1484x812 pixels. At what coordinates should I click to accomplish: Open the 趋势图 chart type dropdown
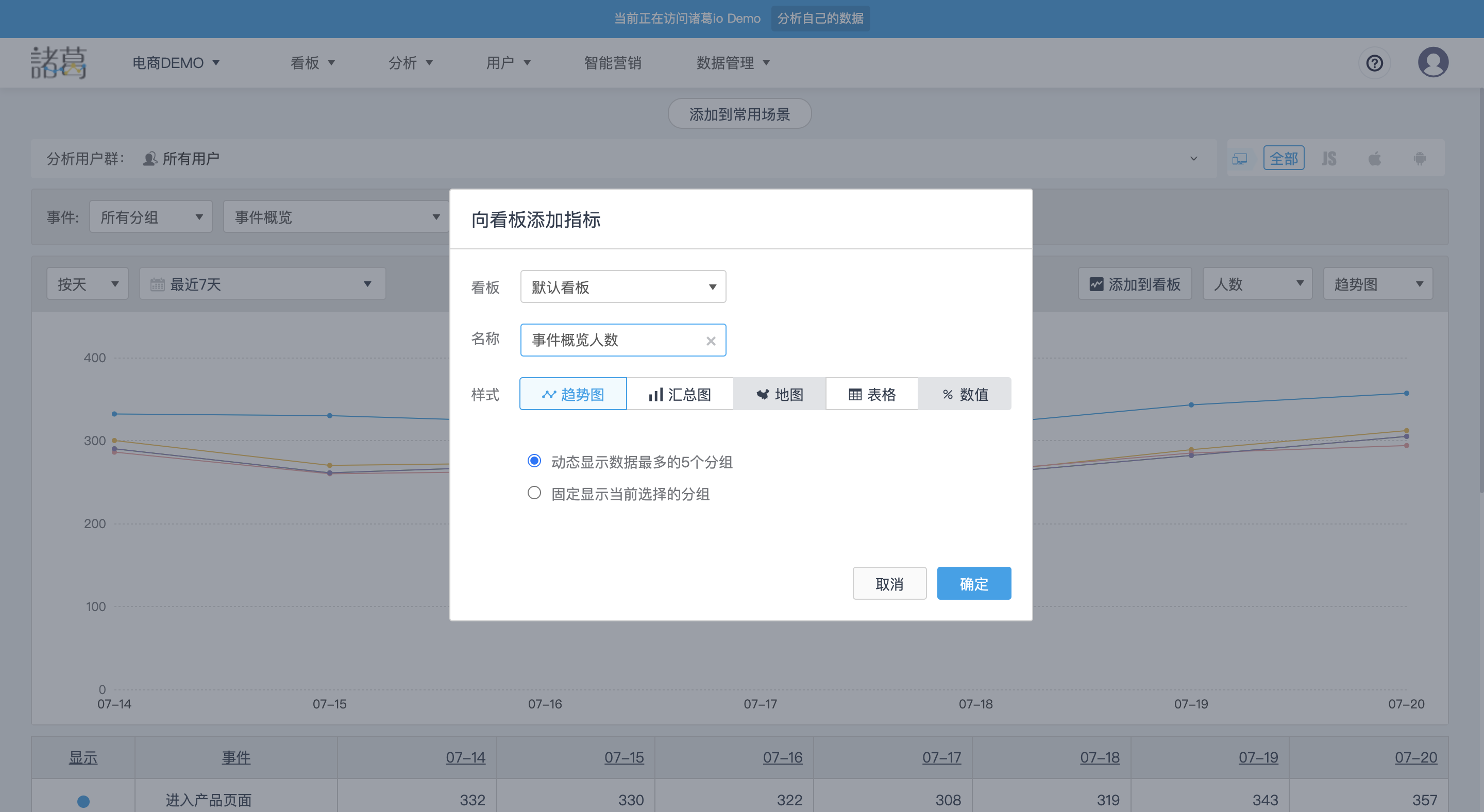tap(1378, 284)
